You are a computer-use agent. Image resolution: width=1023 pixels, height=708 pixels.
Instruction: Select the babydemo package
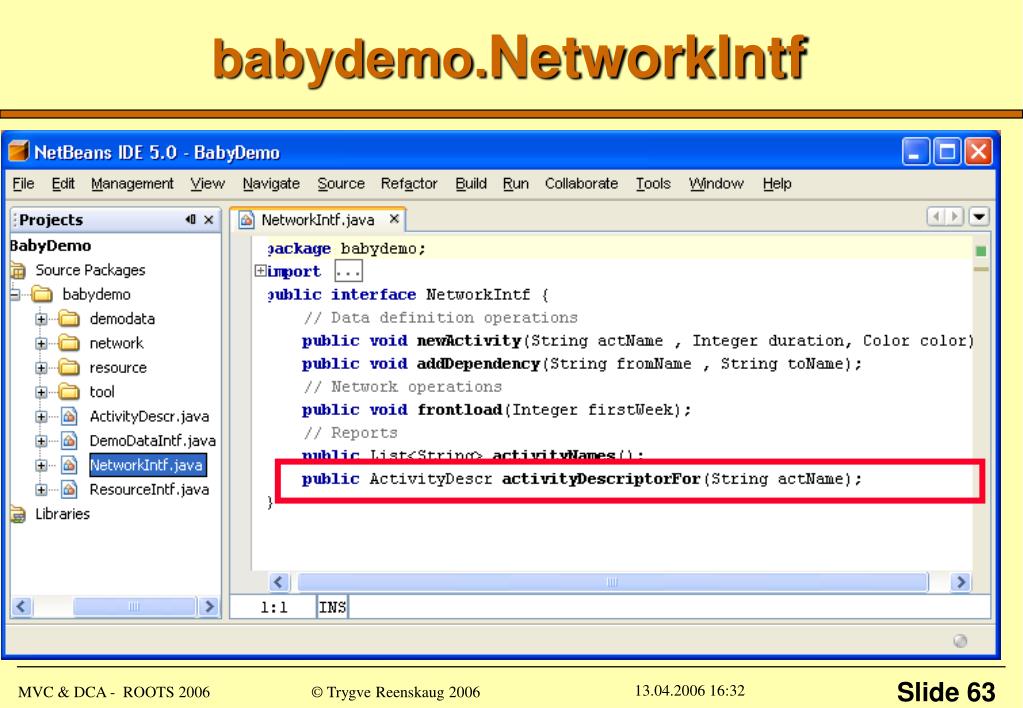97,294
